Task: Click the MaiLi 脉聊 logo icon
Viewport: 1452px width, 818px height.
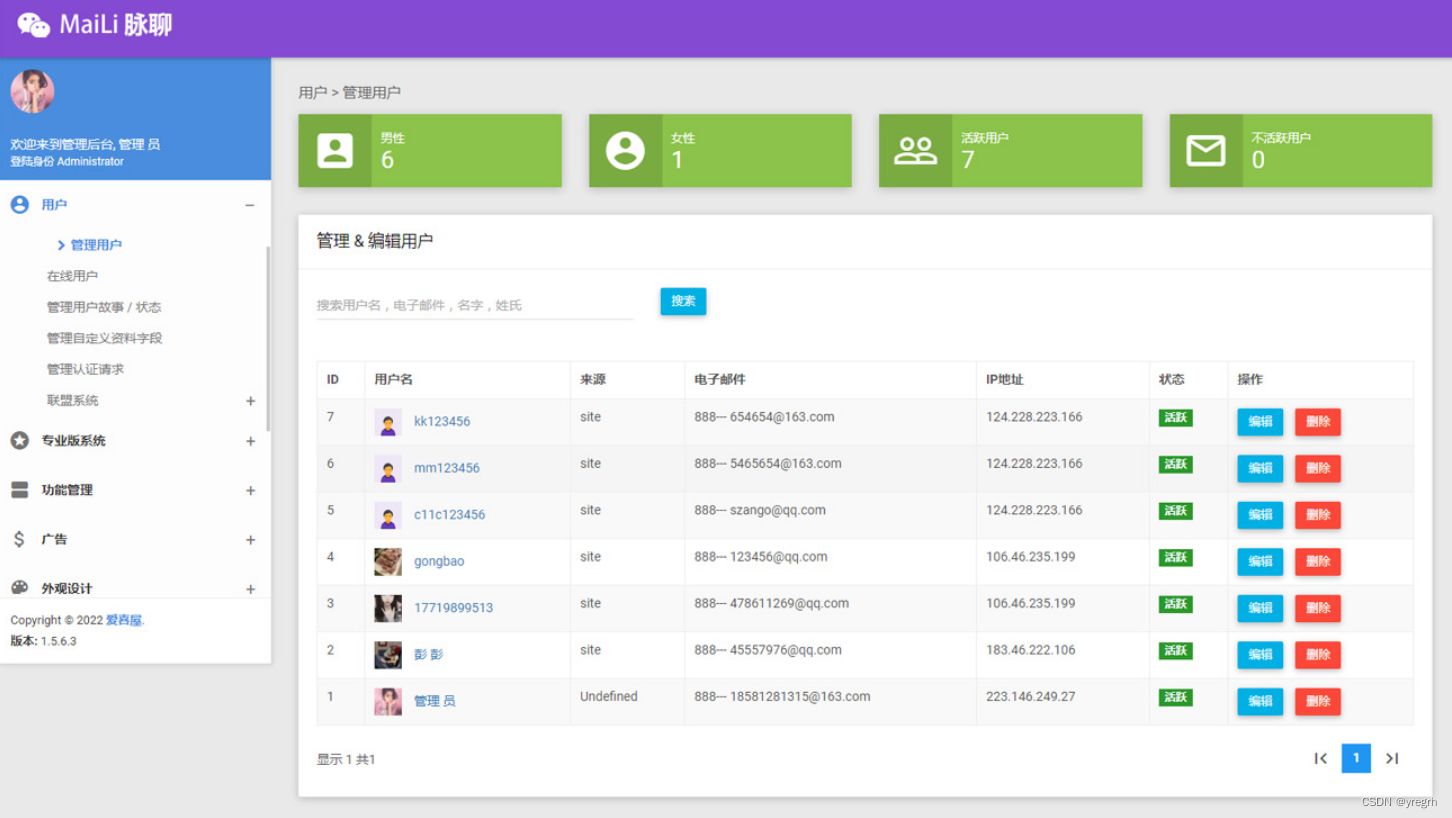Action: click(x=34, y=24)
